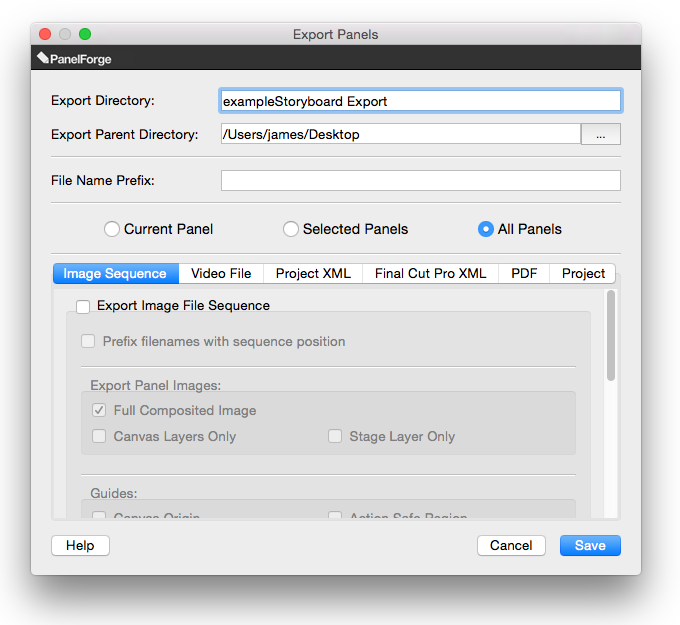Click the vertical scrollbar in export options
Viewport: 680px width, 625px height.
[x=610, y=335]
